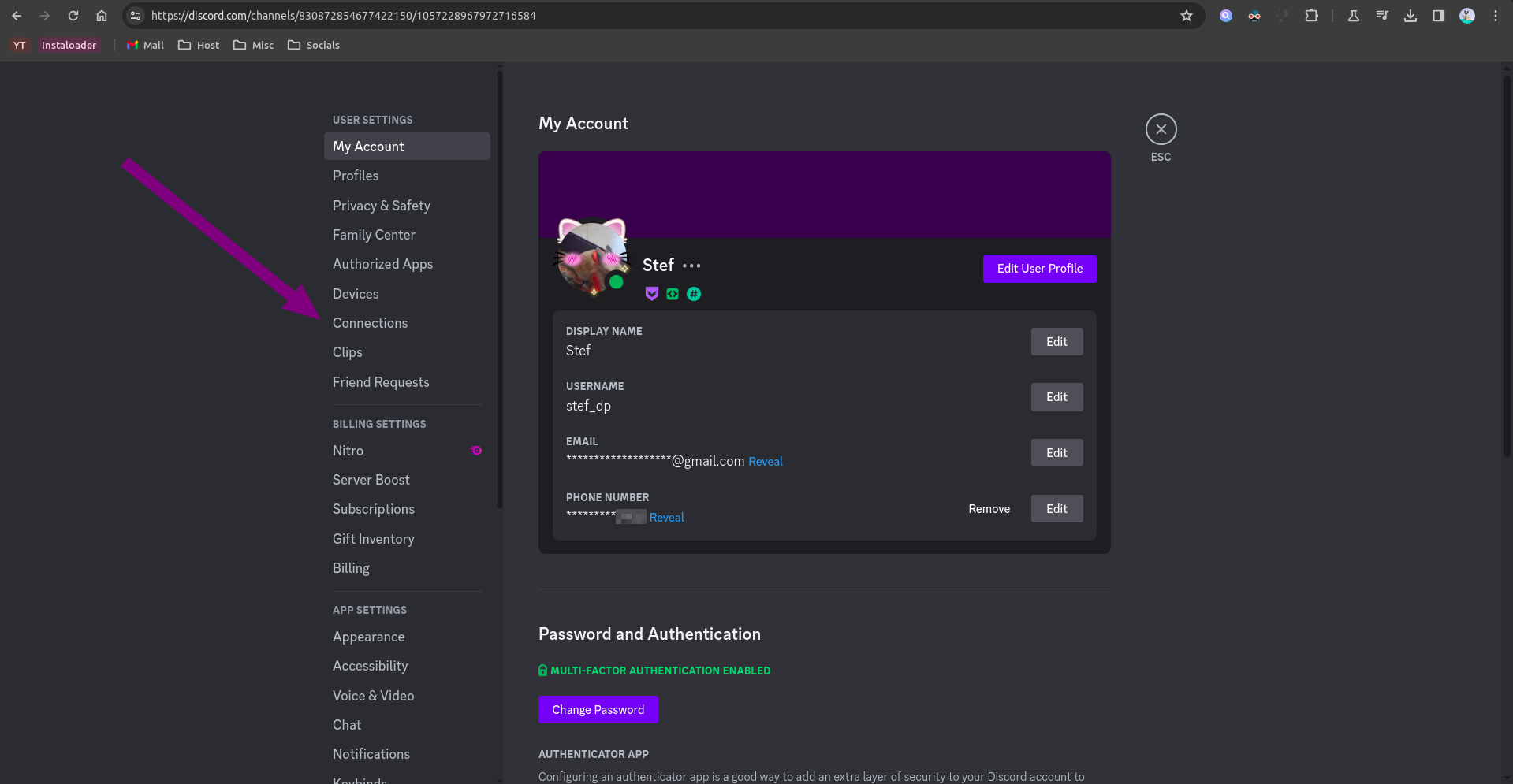Open the Connections settings page

pos(370,323)
